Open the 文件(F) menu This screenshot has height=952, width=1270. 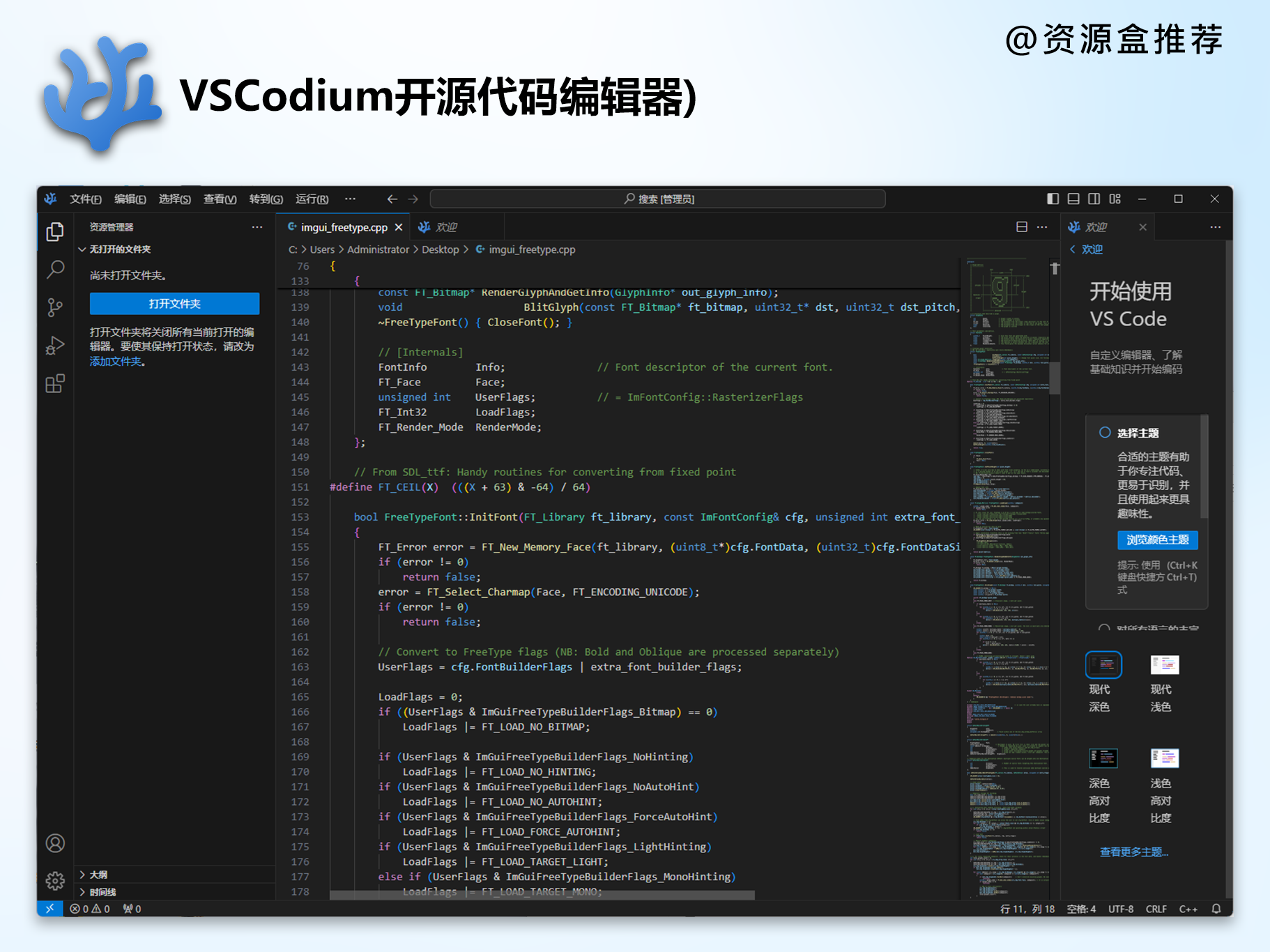86,199
